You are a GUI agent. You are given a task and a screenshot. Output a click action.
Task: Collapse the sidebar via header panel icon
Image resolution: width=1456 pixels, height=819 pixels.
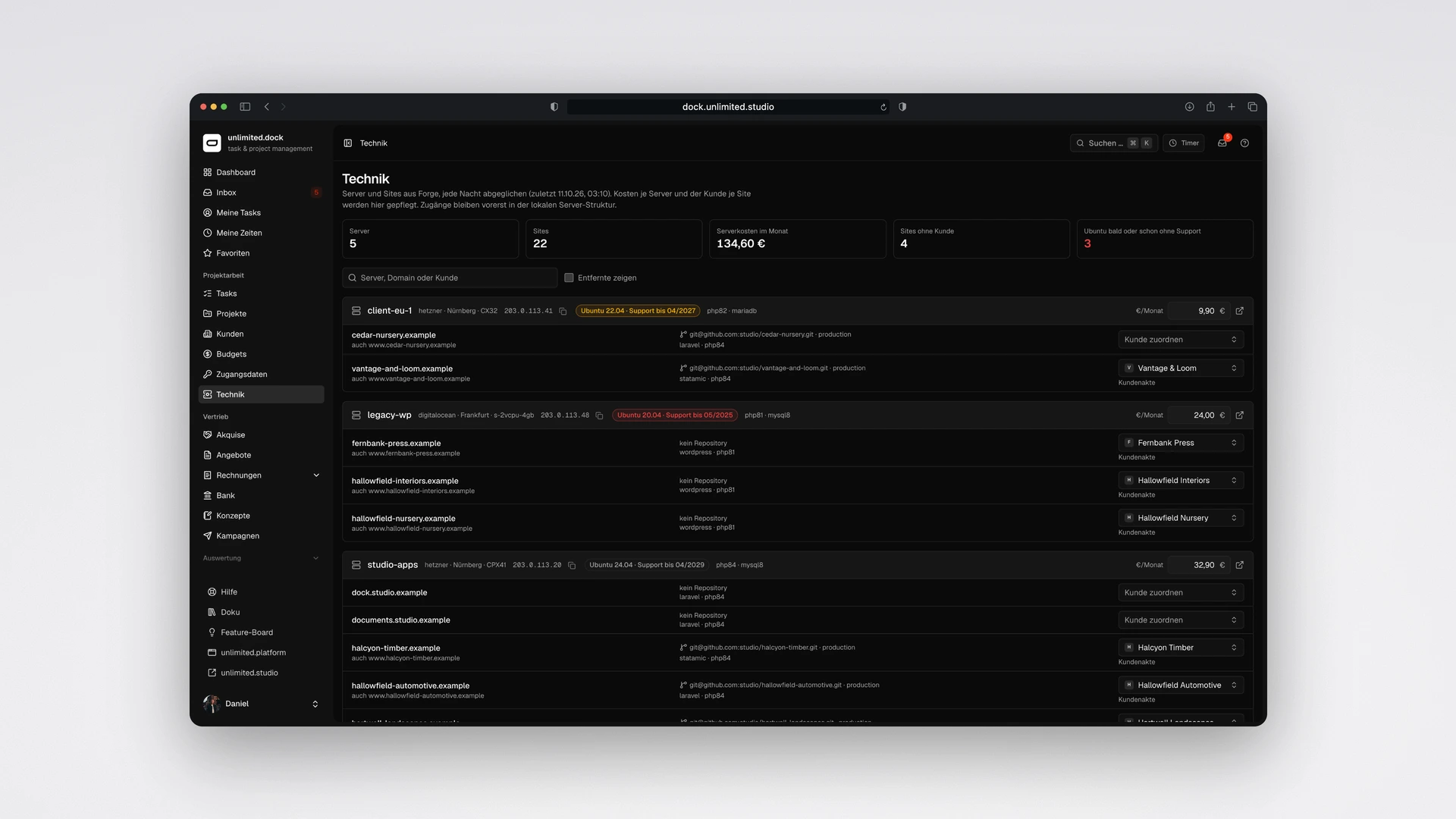click(348, 143)
